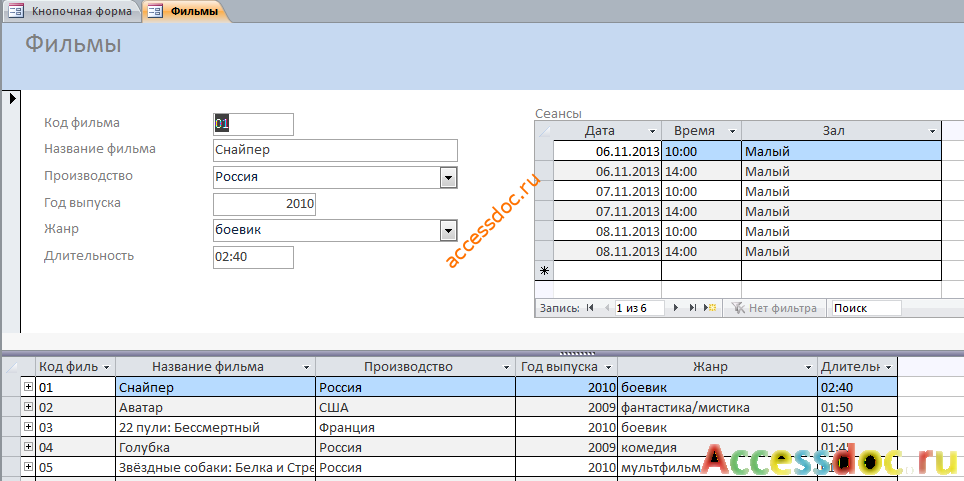Jump to last record in Сеансы navigator
Screen dimensions: 964x481
[692, 308]
